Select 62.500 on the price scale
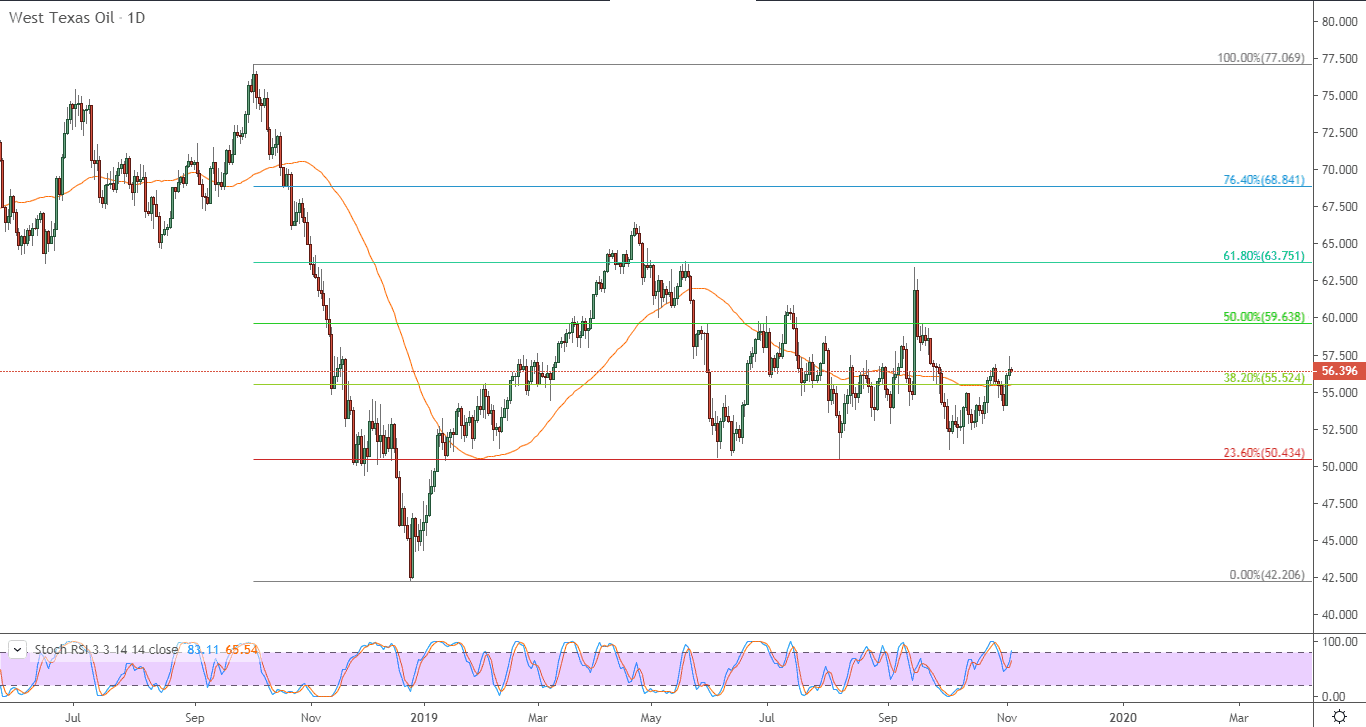This screenshot has width=1366, height=727. coord(1339,281)
